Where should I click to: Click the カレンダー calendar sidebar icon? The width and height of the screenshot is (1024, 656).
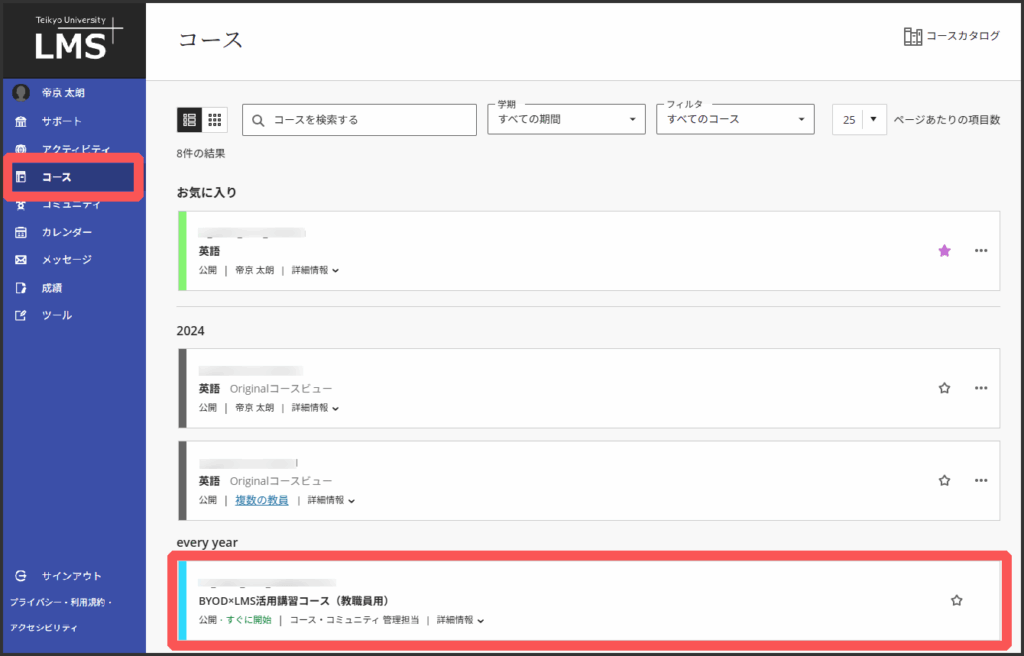[21, 232]
